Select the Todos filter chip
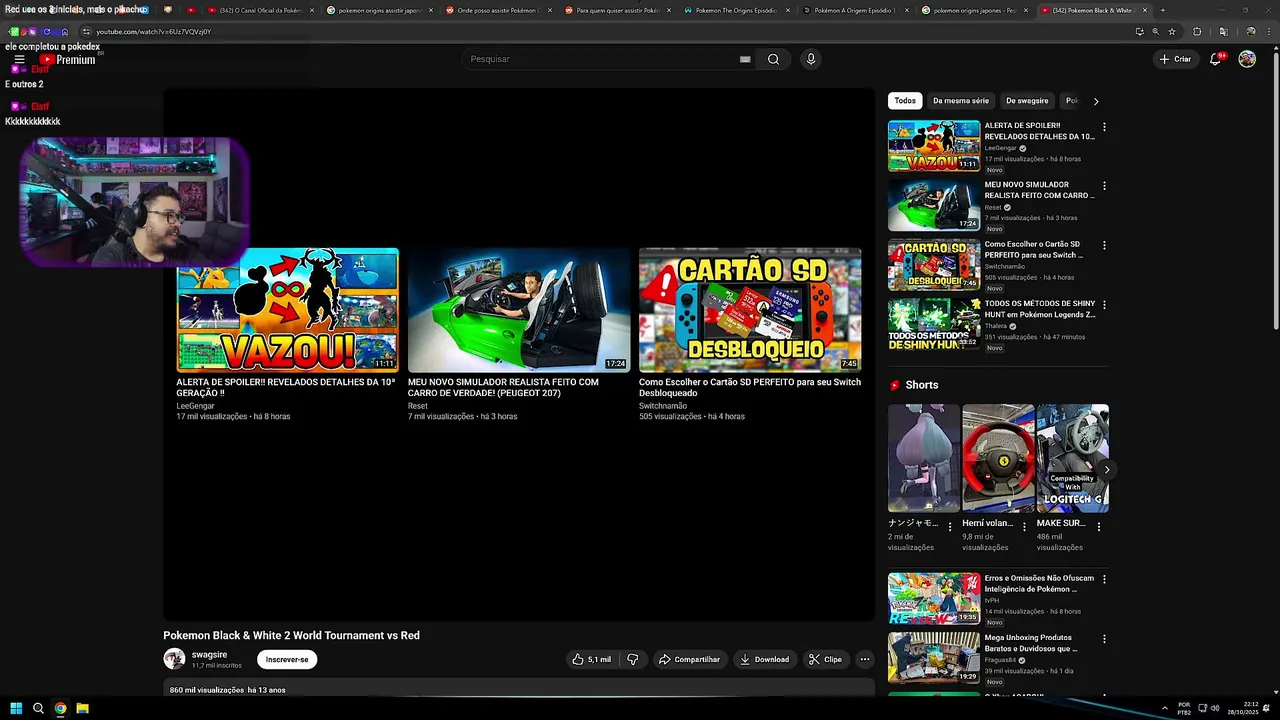Screen dimensions: 1280x720 coord(905,101)
